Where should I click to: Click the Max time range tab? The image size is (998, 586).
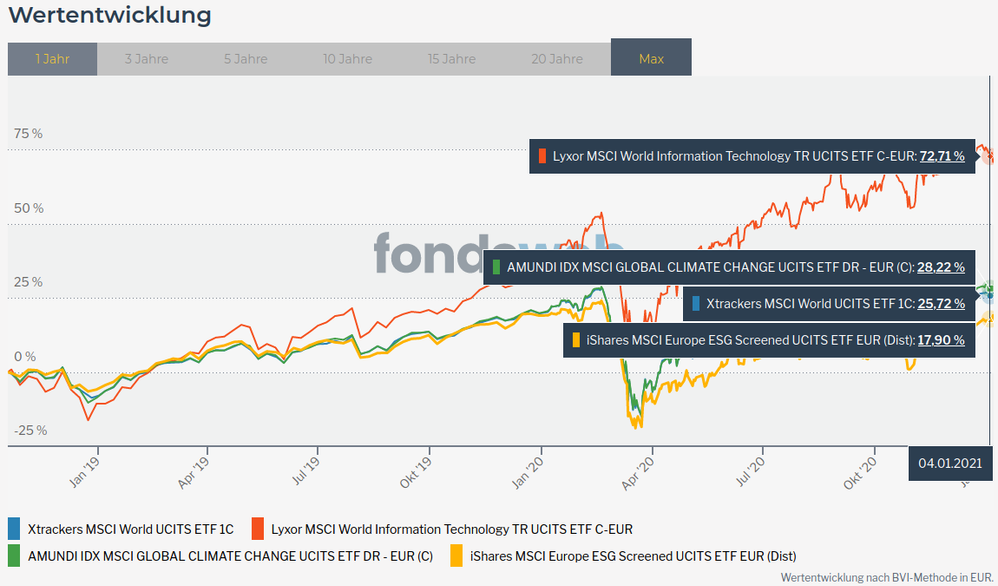point(651,59)
